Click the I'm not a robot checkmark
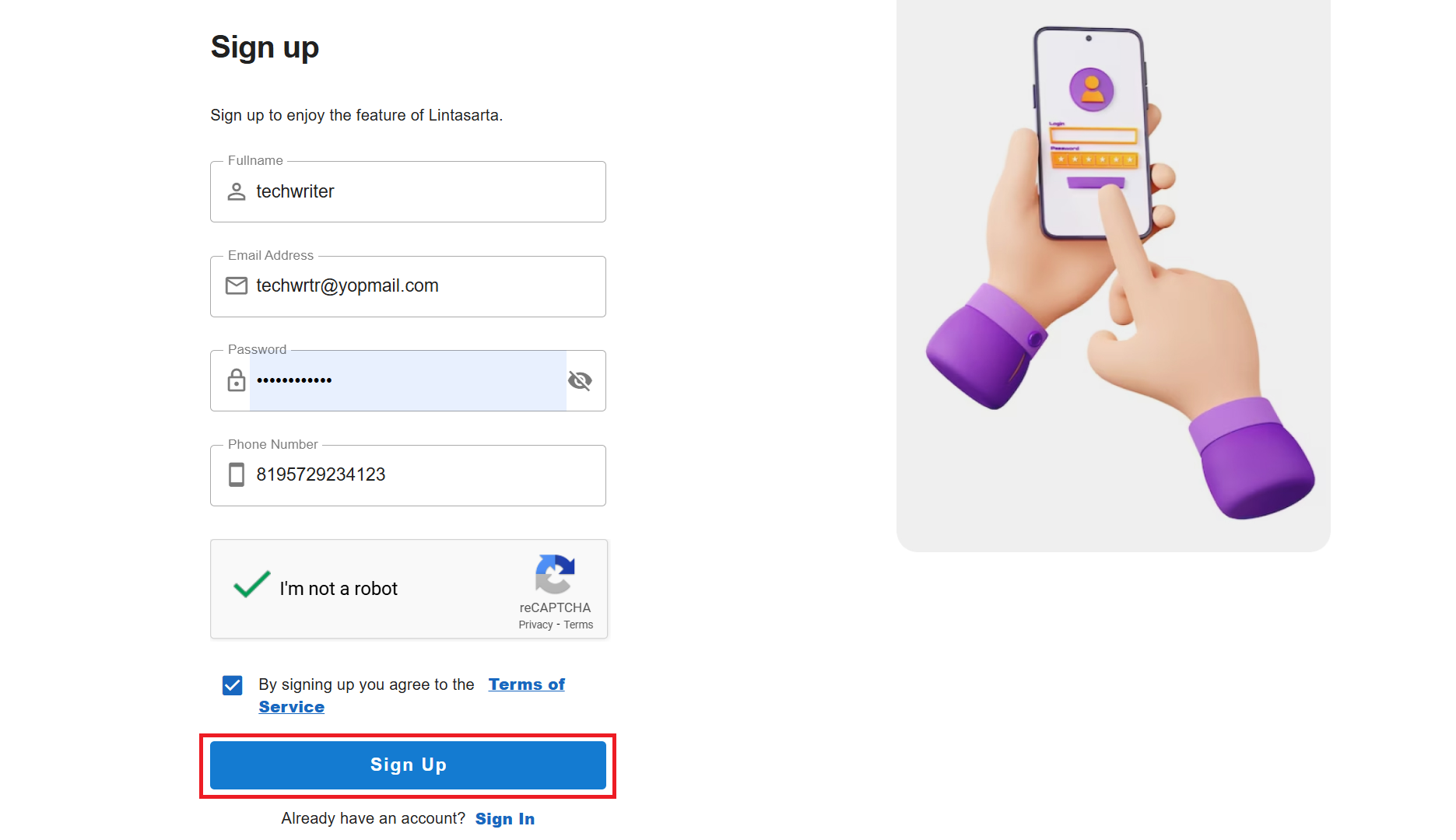The image size is (1456, 840). click(251, 584)
